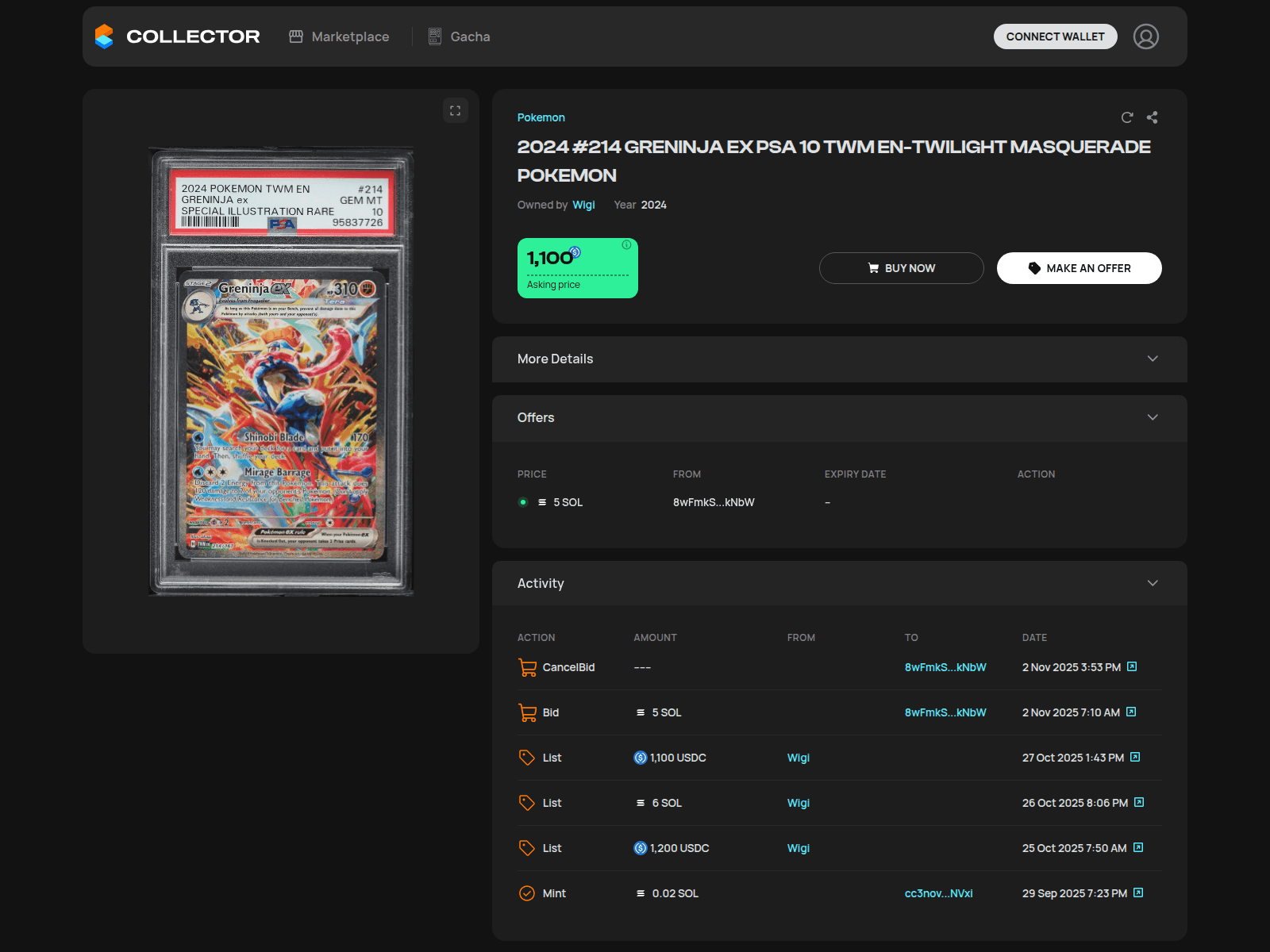Click the 0.02 SOL mint amount
This screenshot has height=952, width=1270.
(675, 893)
